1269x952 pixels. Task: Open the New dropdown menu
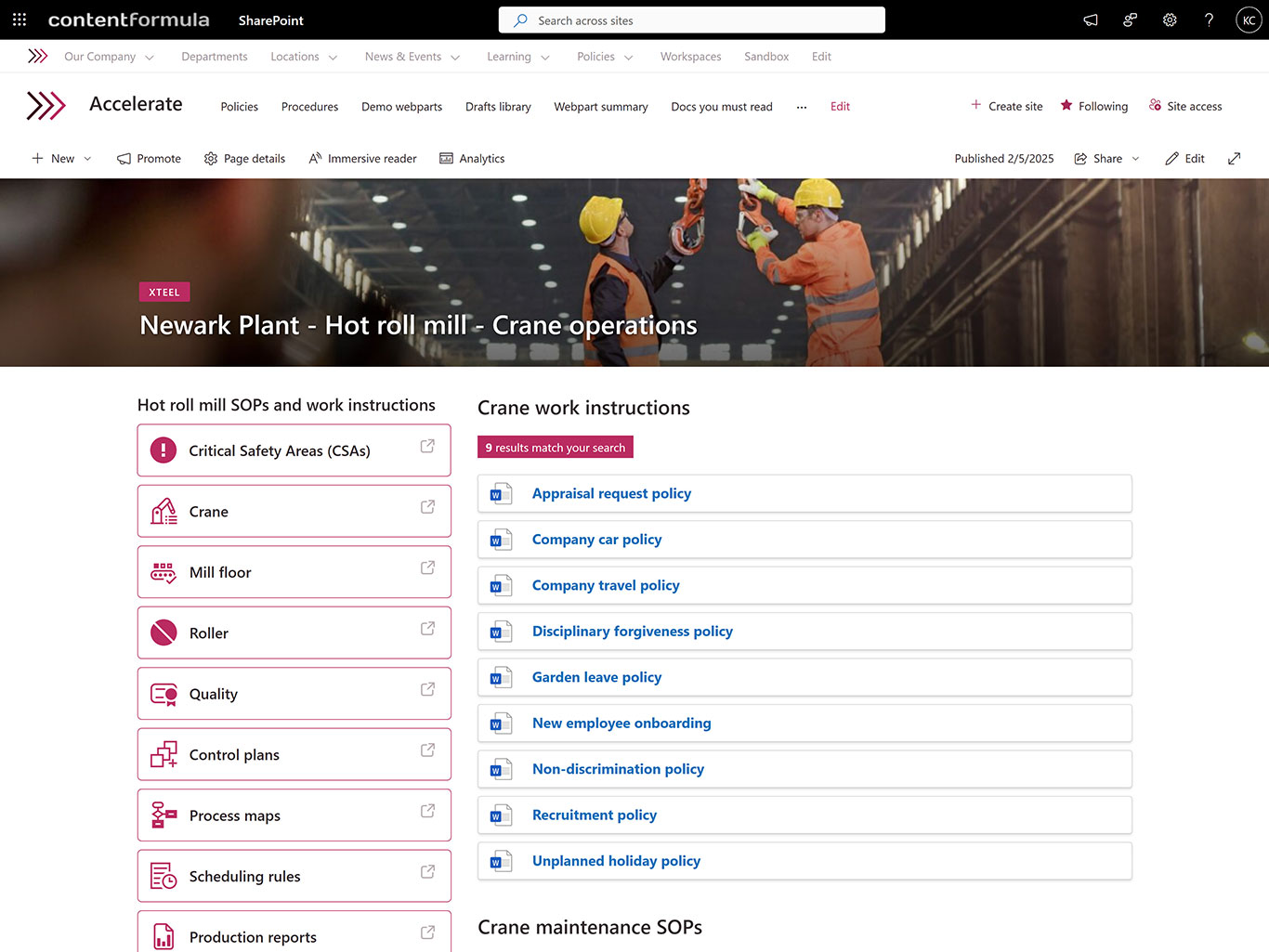pyautogui.click(x=61, y=159)
